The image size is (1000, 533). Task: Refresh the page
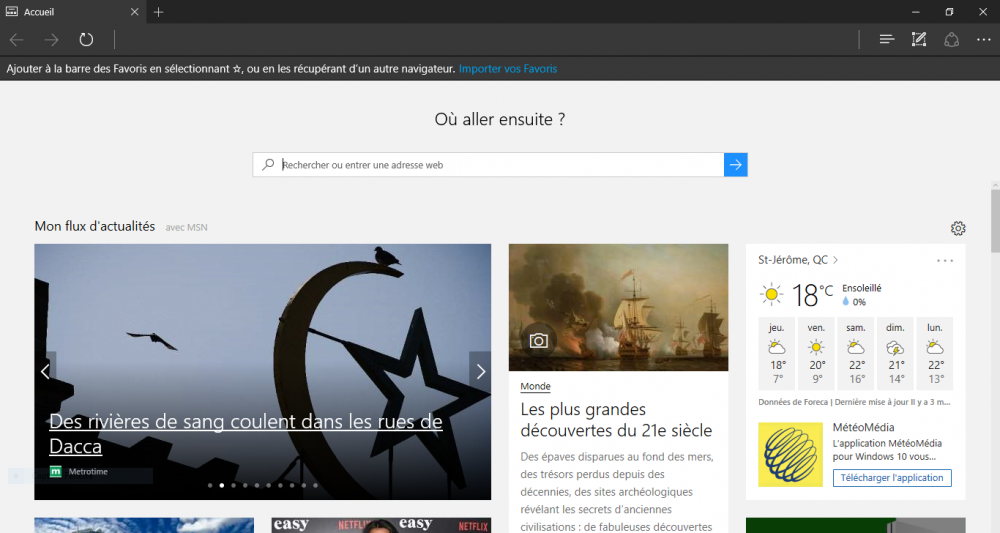coord(86,40)
